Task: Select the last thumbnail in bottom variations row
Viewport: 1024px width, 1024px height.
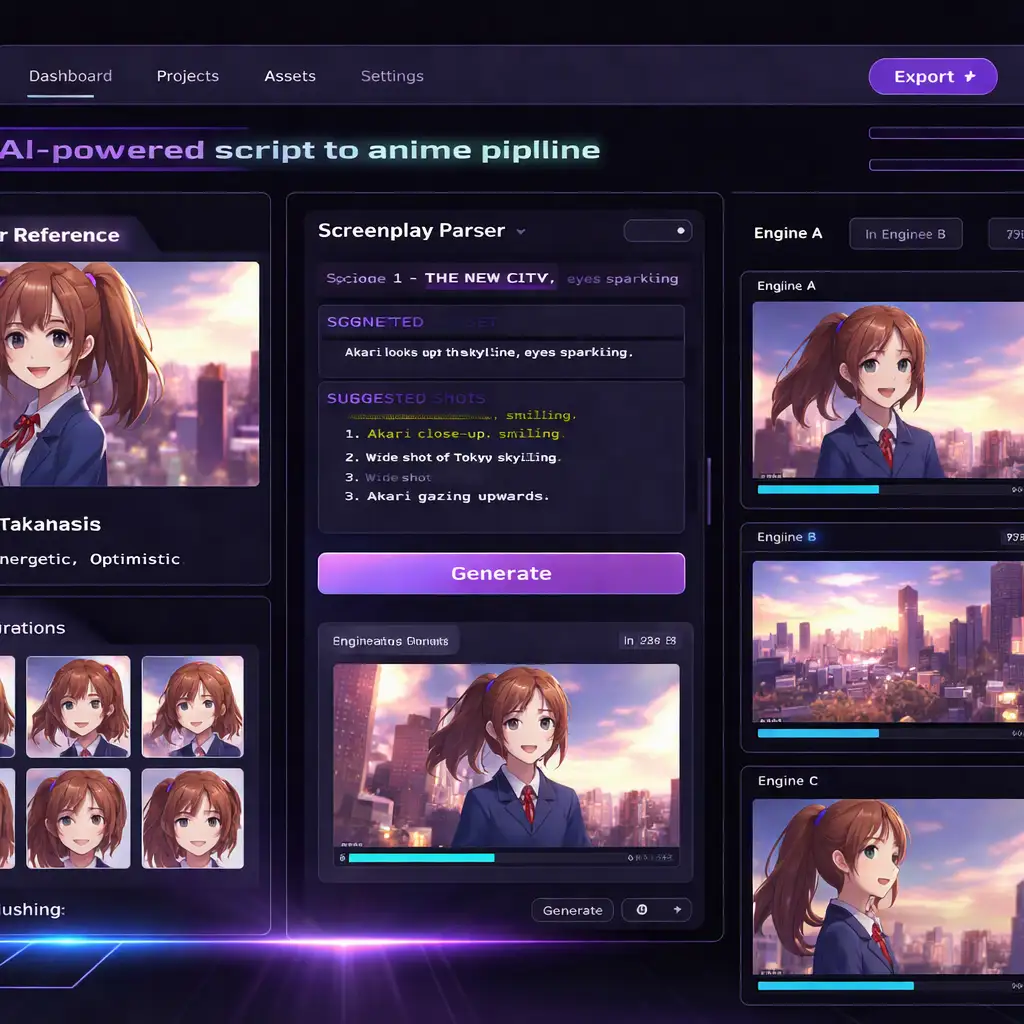Action: coord(193,818)
